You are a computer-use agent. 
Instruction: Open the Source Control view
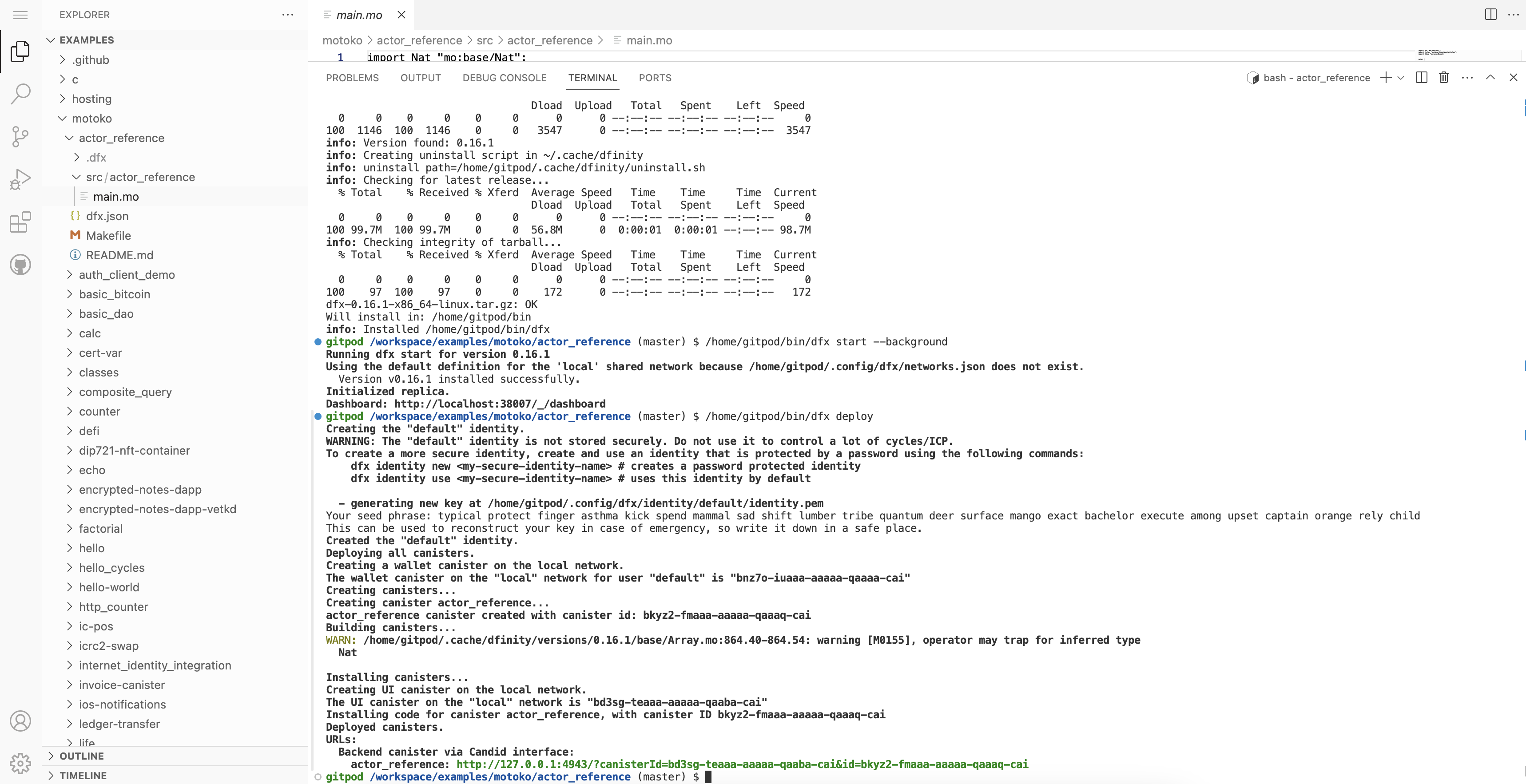[x=20, y=137]
